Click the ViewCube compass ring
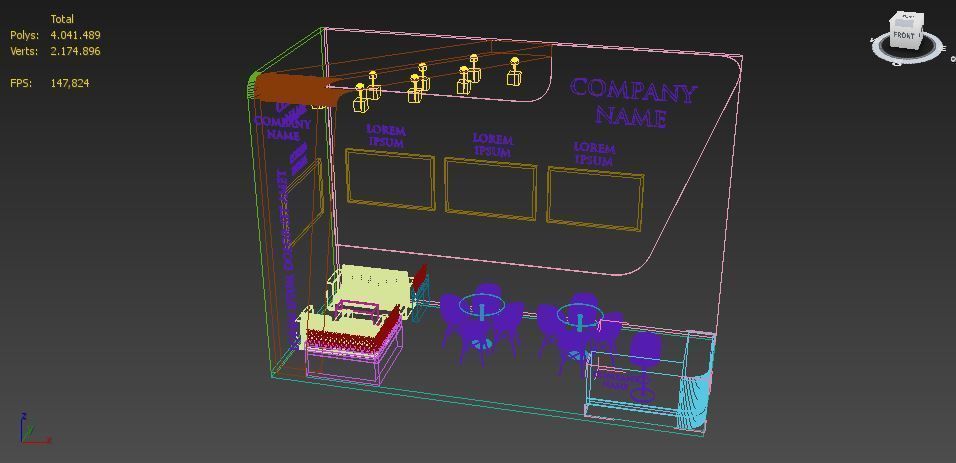The image size is (956, 463). click(908, 49)
